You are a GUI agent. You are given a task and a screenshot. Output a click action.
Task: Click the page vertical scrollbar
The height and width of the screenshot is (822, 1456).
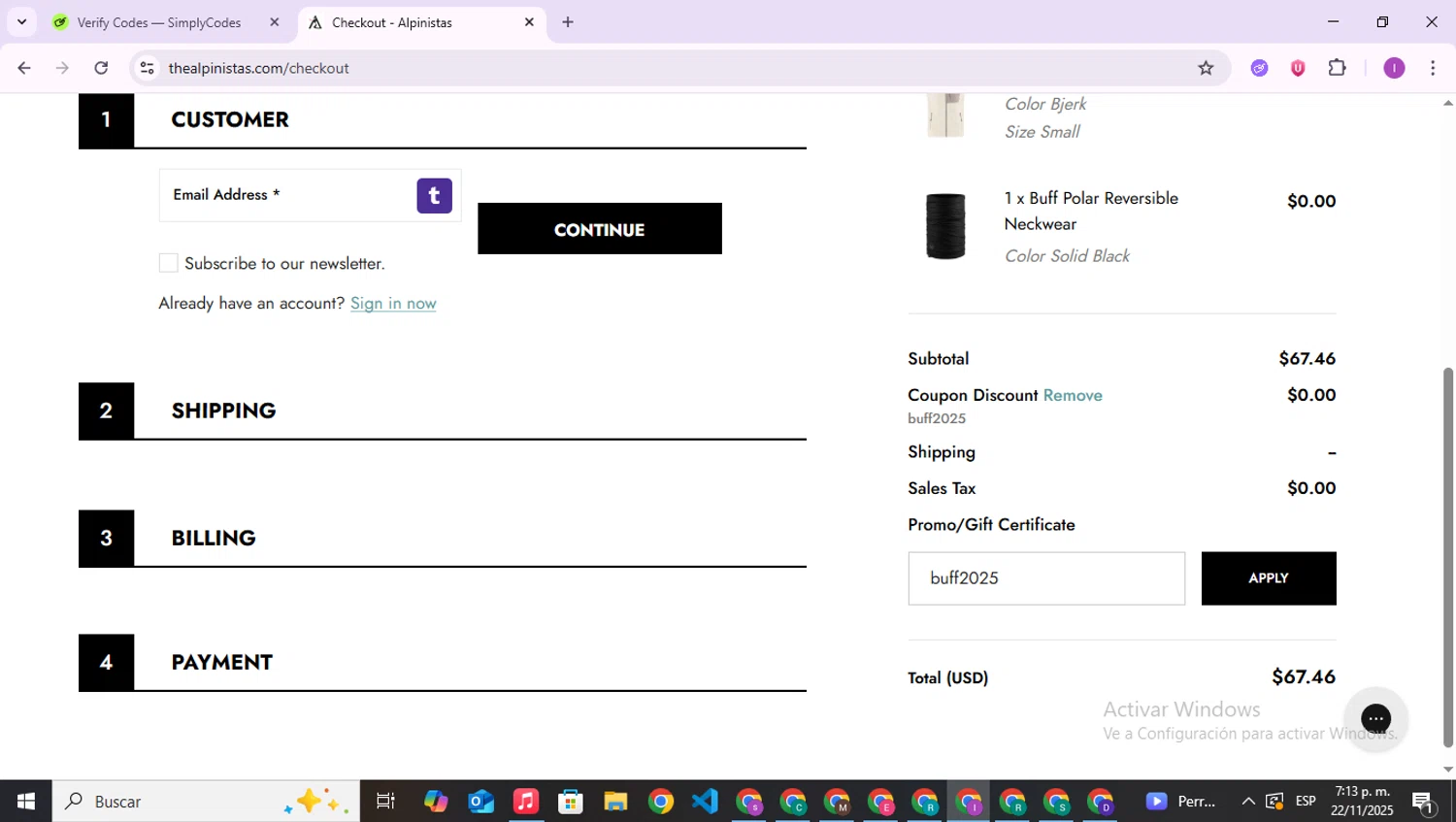click(1447, 557)
